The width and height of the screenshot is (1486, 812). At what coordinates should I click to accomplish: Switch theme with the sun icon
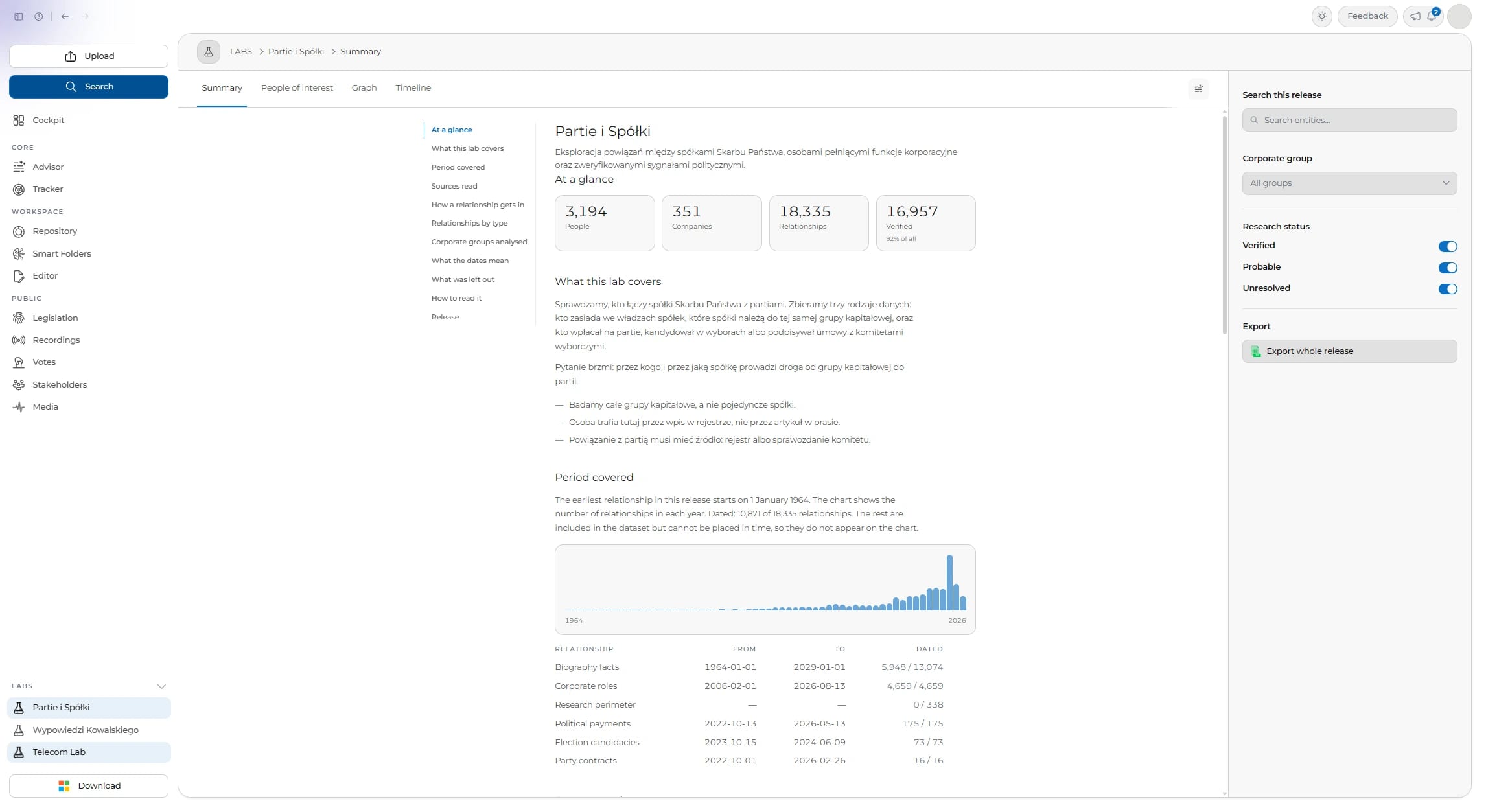(1321, 16)
